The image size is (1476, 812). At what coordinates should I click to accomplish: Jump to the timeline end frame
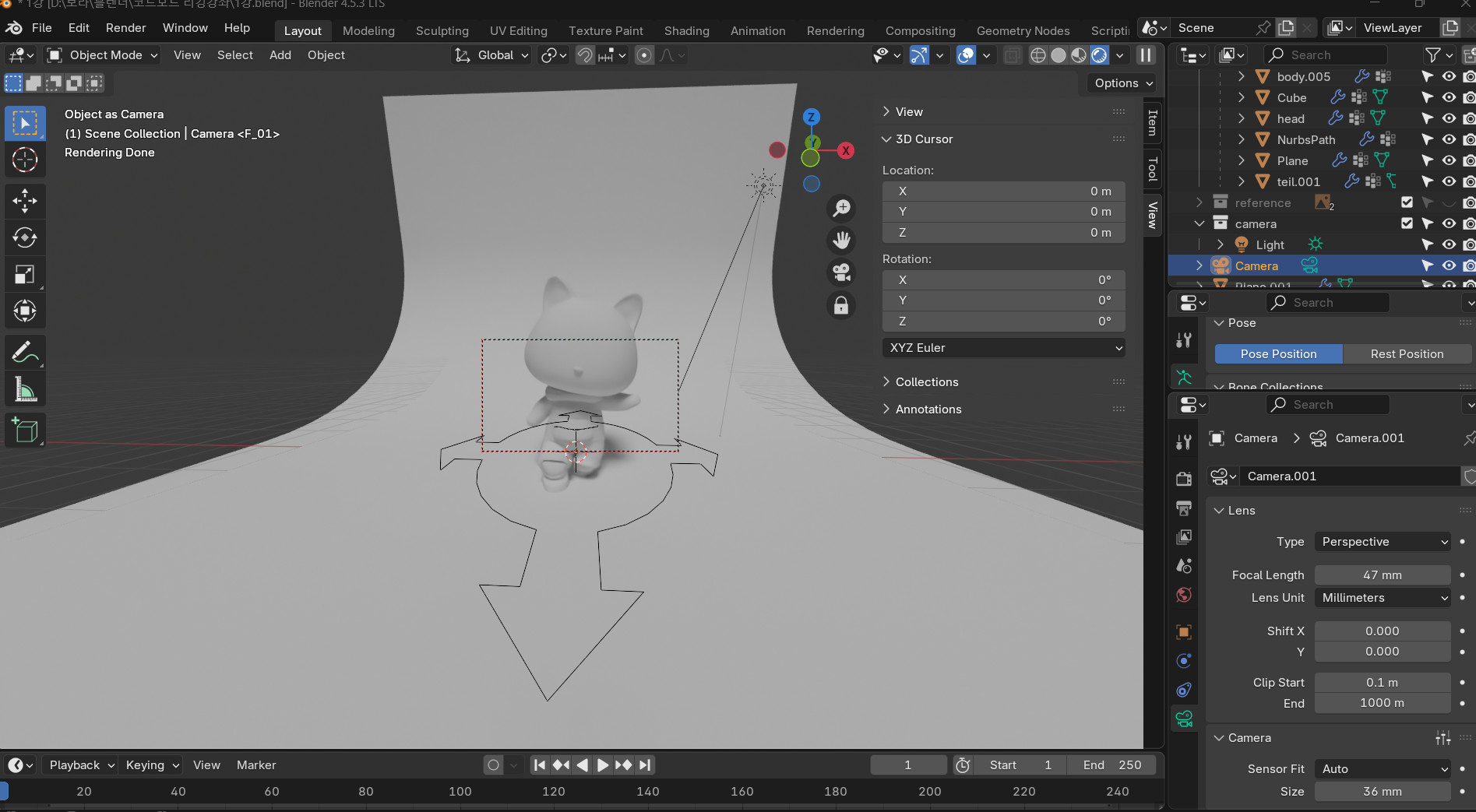click(x=645, y=765)
